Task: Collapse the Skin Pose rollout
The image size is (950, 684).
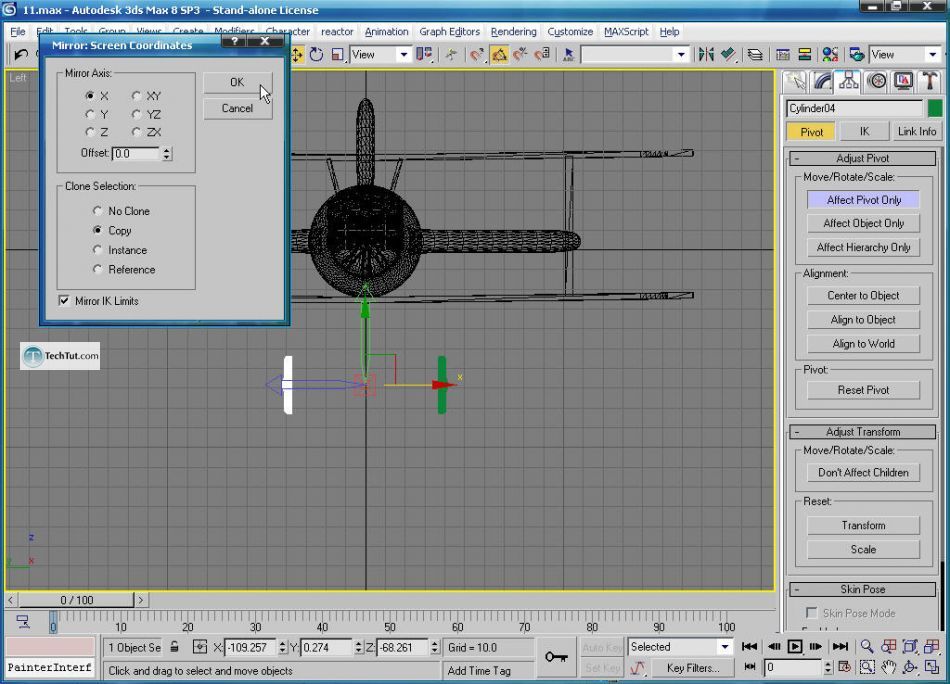Action: pyautogui.click(x=862, y=589)
